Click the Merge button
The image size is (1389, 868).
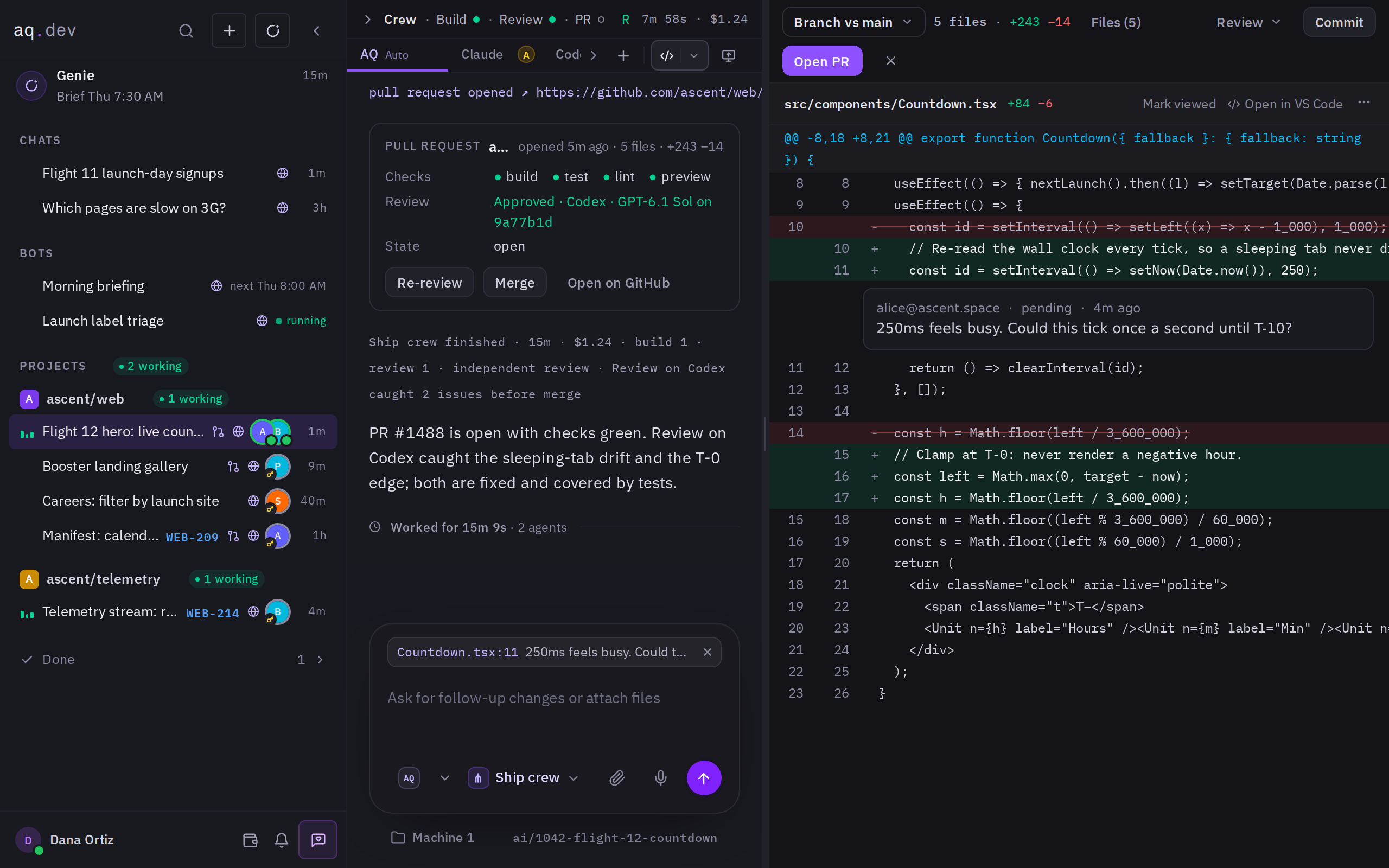tap(514, 283)
